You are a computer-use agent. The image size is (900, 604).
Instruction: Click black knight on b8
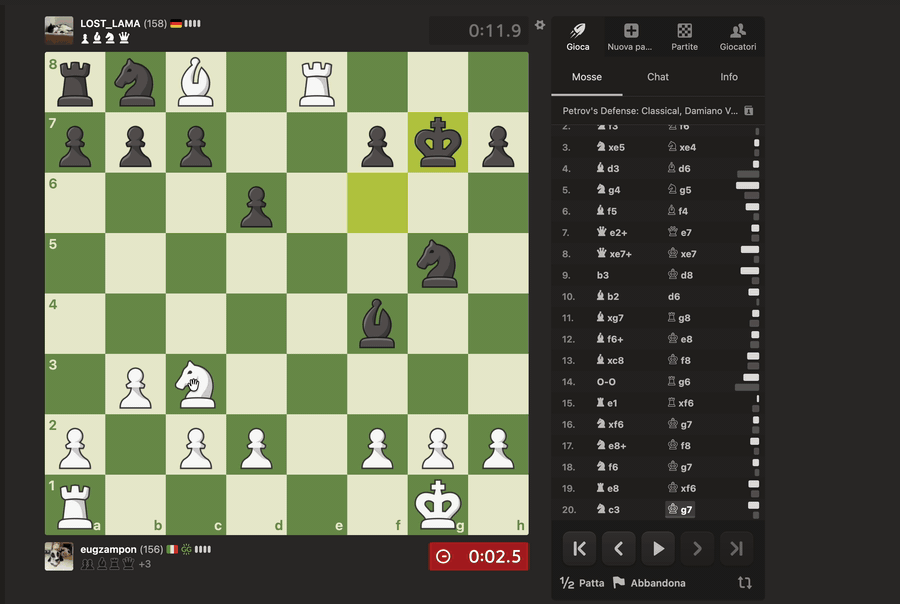click(135, 82)
